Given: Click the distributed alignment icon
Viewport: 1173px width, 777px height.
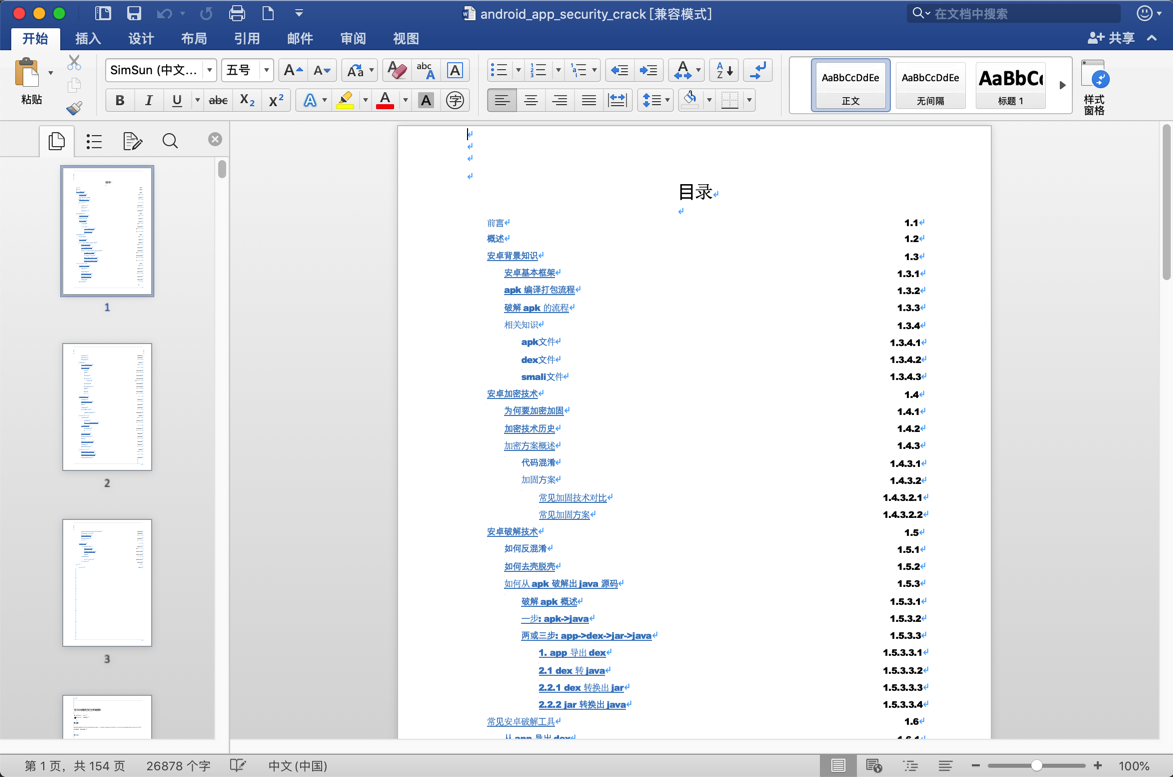Looking at the screenshot, I should pos(617,100).
